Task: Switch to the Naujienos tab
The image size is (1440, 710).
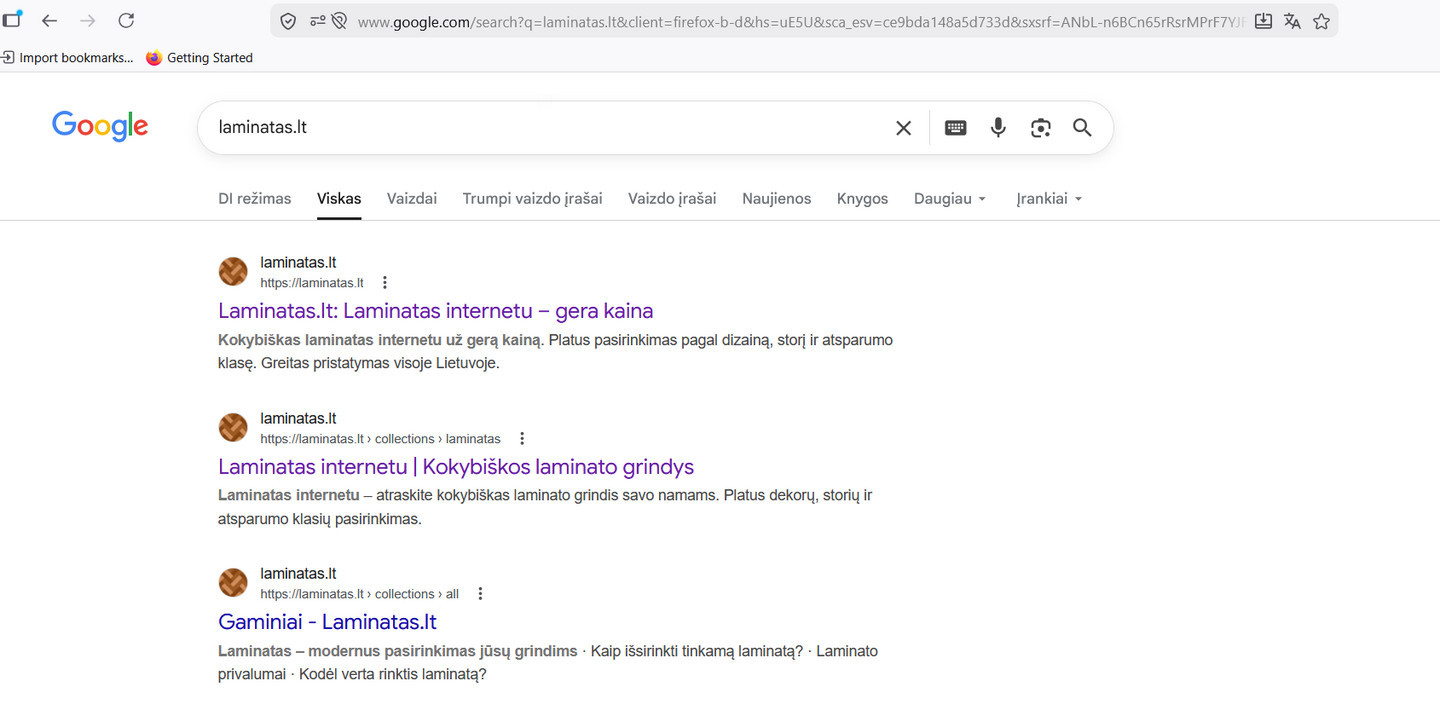Action: (776, 199)
